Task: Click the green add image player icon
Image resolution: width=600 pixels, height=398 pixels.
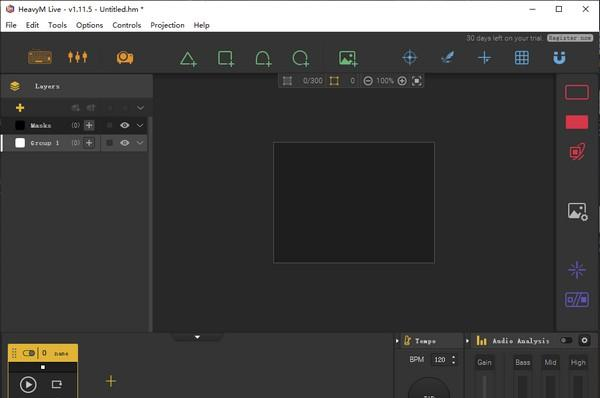Action: (348, 59)
